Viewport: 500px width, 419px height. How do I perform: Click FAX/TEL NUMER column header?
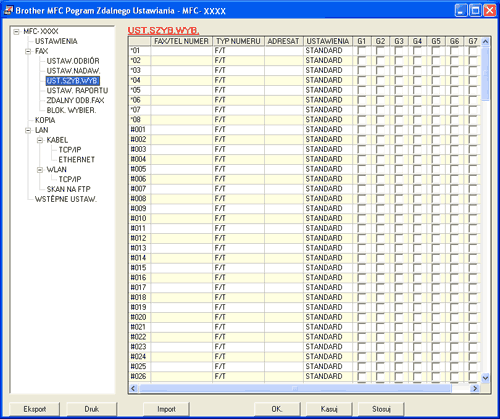tap(181, 41)
